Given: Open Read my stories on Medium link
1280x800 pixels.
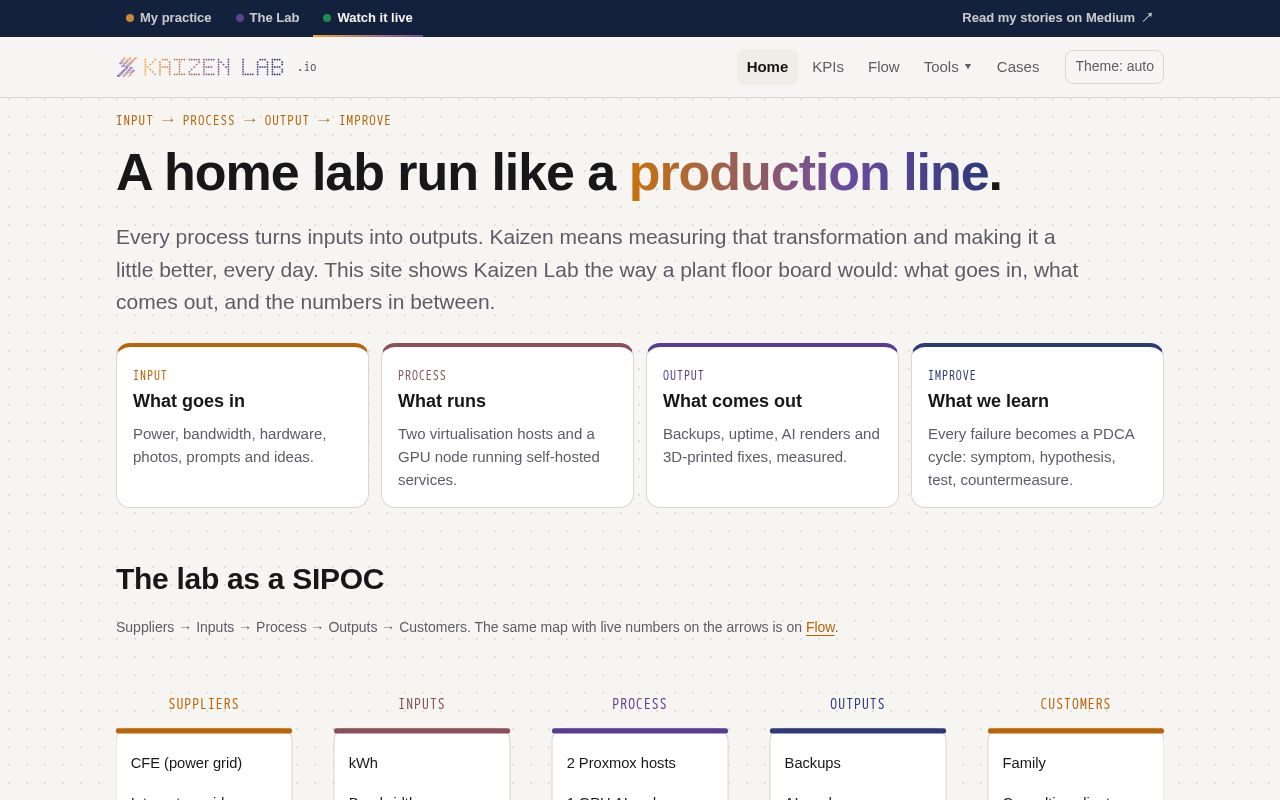Looking at the screenshot, I should coord(1057,17).
